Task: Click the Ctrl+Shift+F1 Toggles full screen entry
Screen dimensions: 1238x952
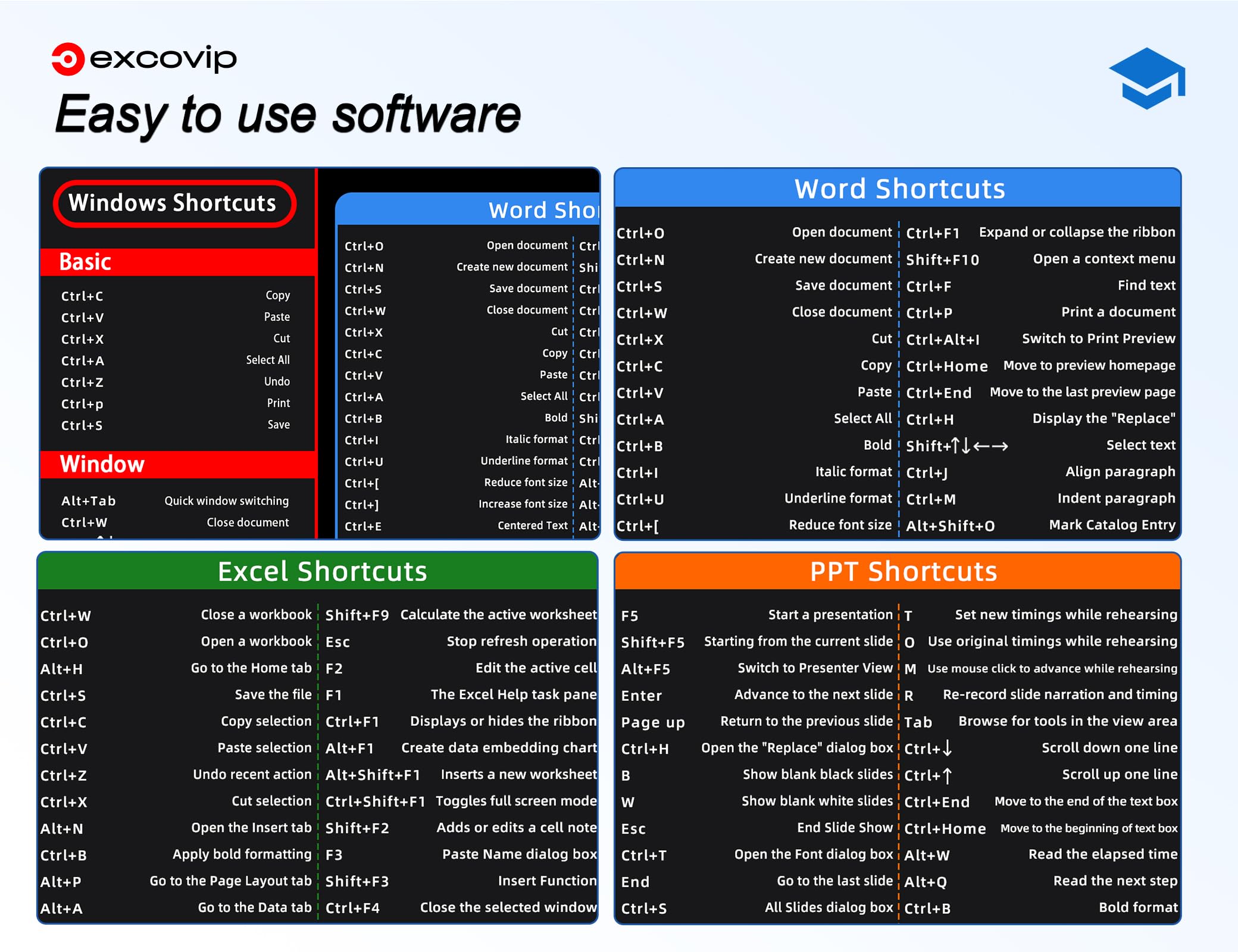Action: click(461, 801)
